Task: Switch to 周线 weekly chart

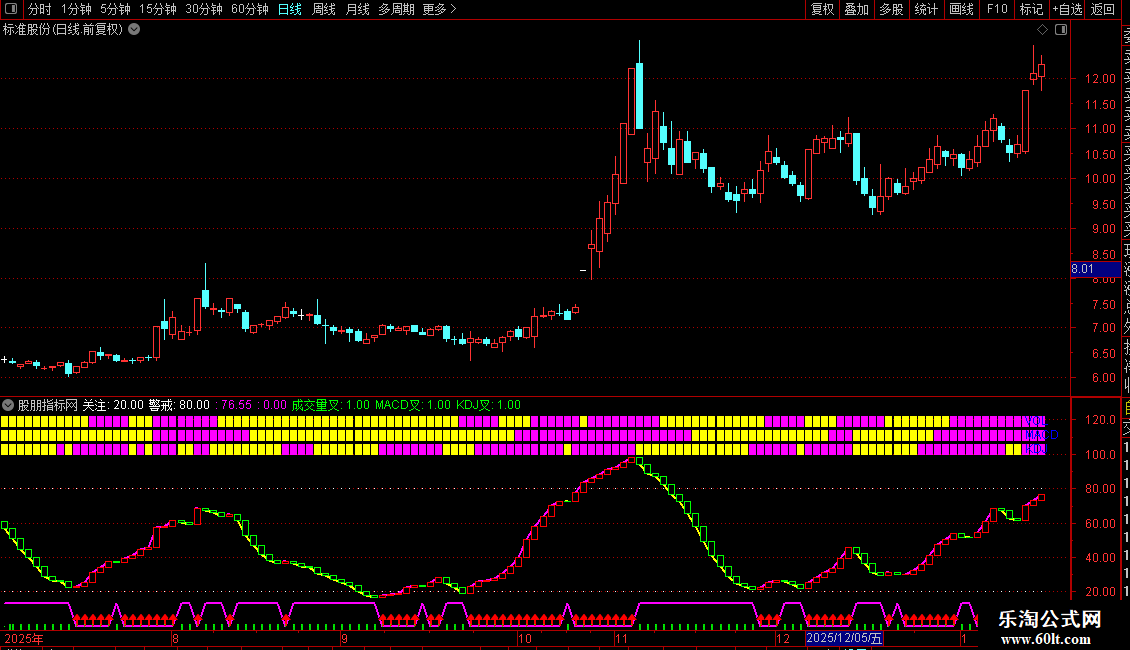Action: coord(324,9)
